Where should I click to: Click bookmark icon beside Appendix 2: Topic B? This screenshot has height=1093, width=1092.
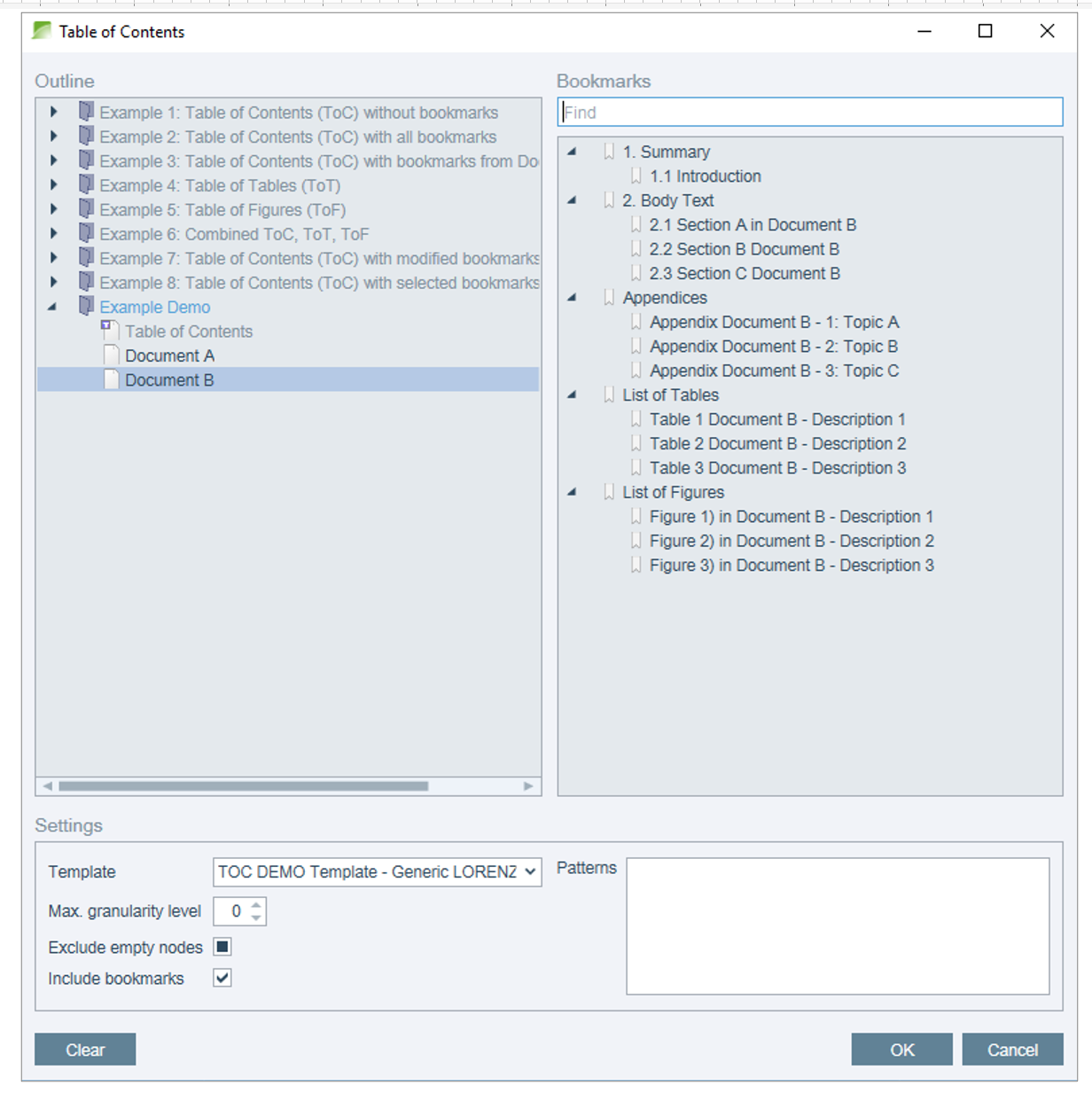[636, 346]
